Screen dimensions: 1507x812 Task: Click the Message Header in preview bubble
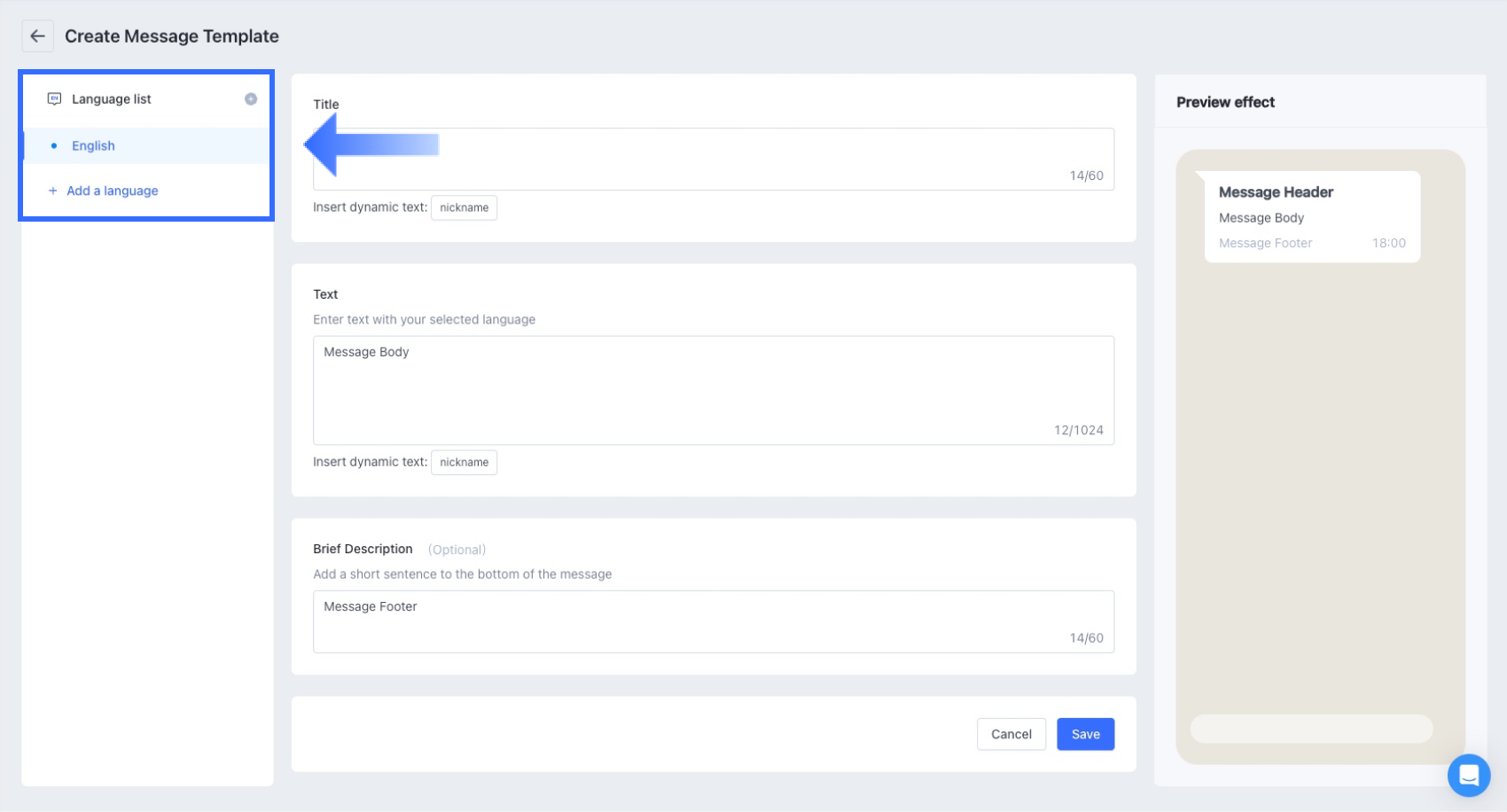click(1276, 192)
